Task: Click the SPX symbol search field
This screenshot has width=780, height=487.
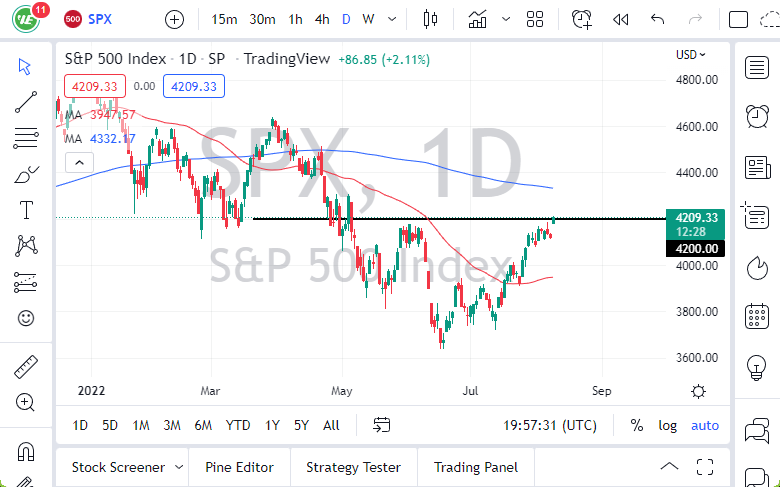Action: (x=100, y=19)
